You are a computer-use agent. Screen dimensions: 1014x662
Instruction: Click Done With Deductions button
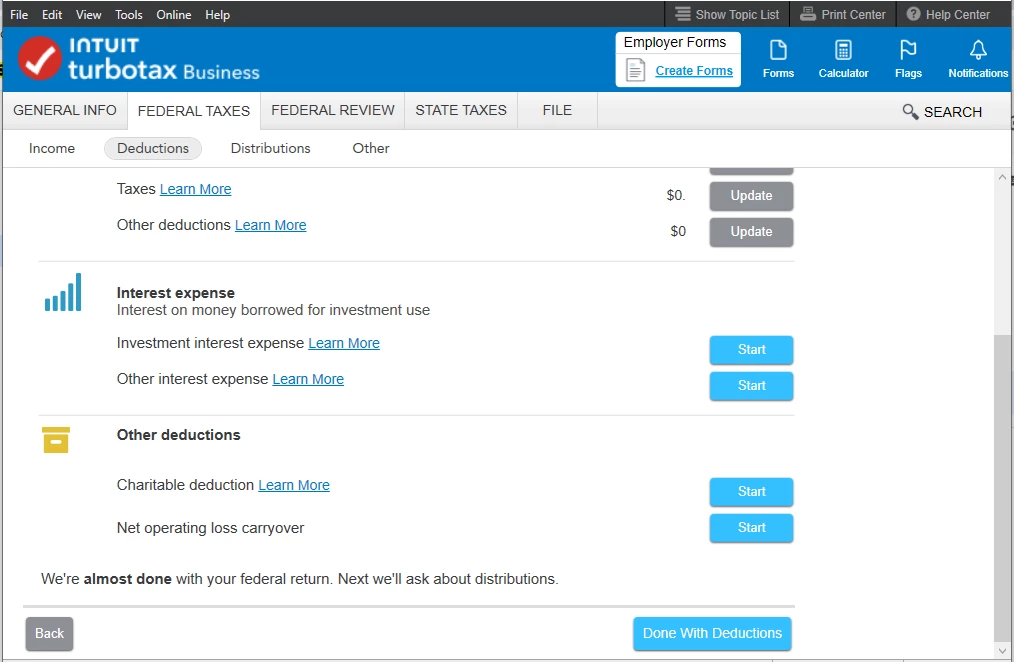[712, 634]
